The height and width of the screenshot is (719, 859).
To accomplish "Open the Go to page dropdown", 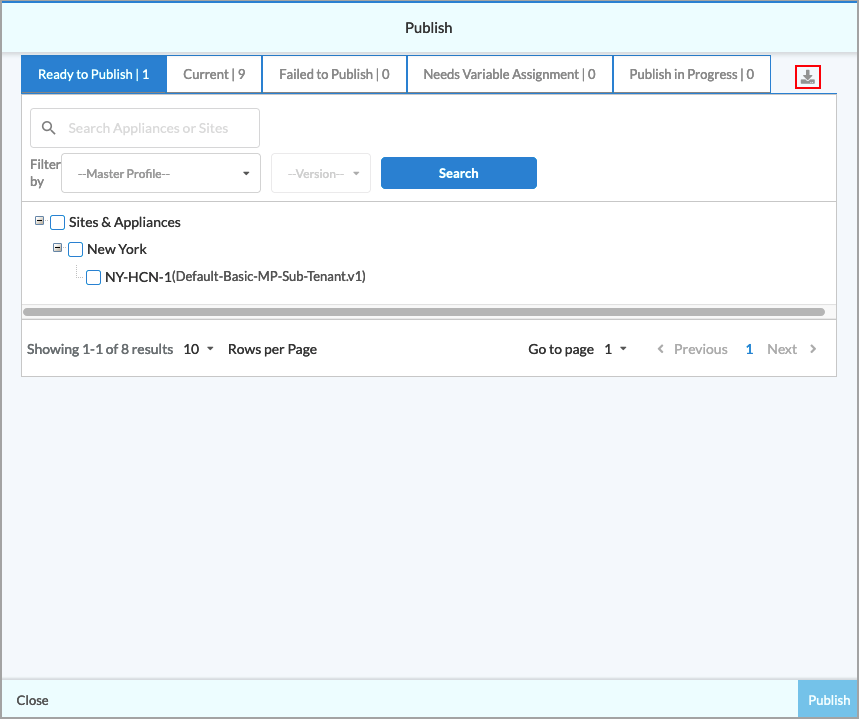I will click(x=615, y=349).
